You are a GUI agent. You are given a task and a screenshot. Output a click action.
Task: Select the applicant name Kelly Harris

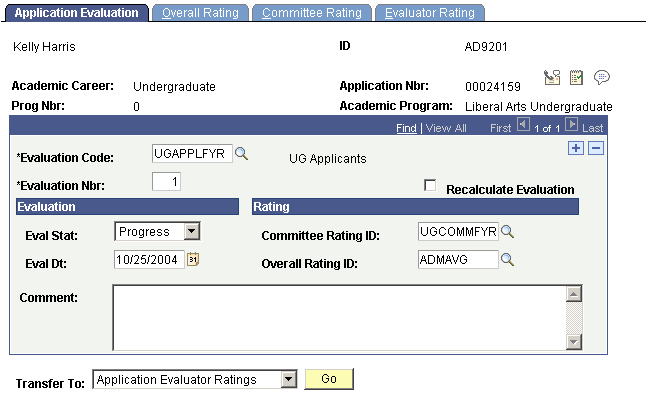(x=44, y=47)
